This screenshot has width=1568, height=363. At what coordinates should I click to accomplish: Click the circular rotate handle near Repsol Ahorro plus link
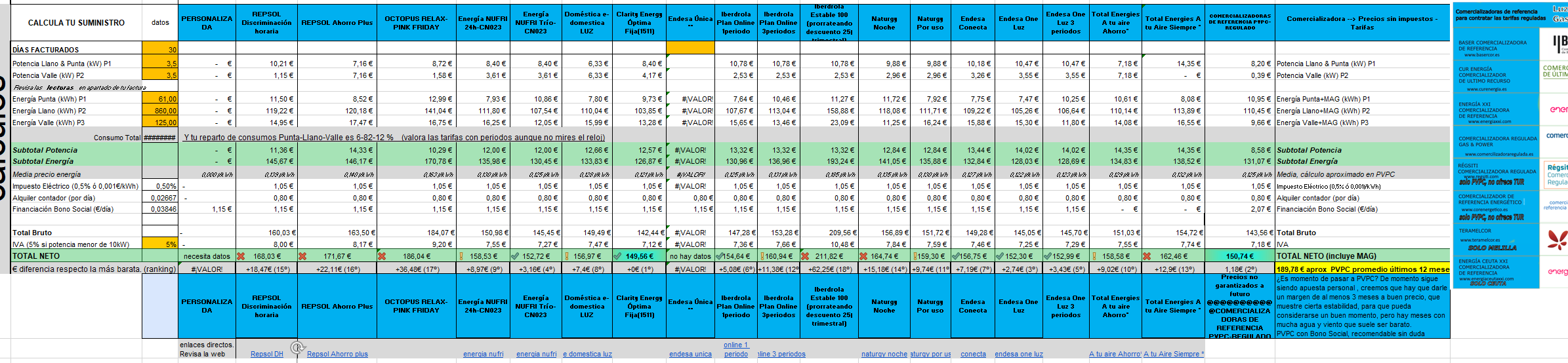[x=297, y=347]
